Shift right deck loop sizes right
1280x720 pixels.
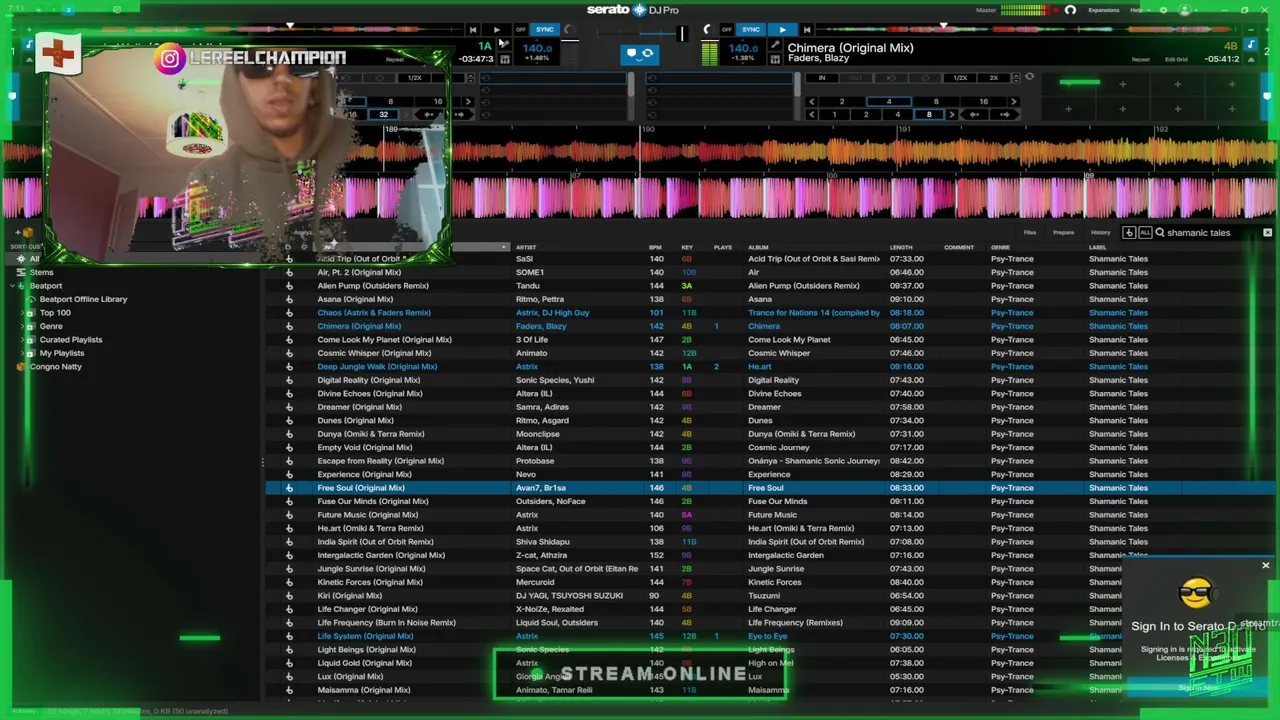click(1013, 102)
